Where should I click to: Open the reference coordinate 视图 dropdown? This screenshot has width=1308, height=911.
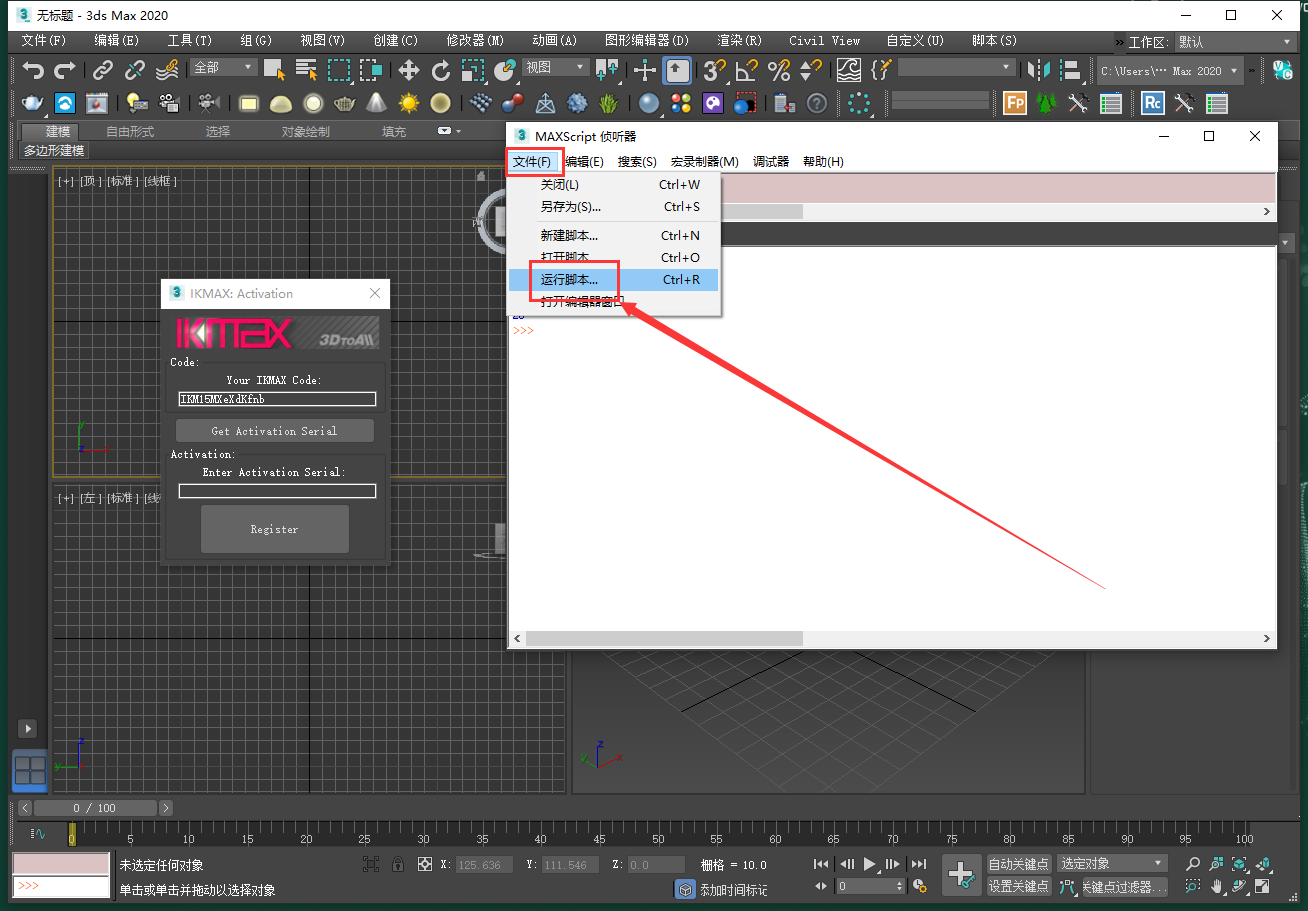(x=556, y=67)
